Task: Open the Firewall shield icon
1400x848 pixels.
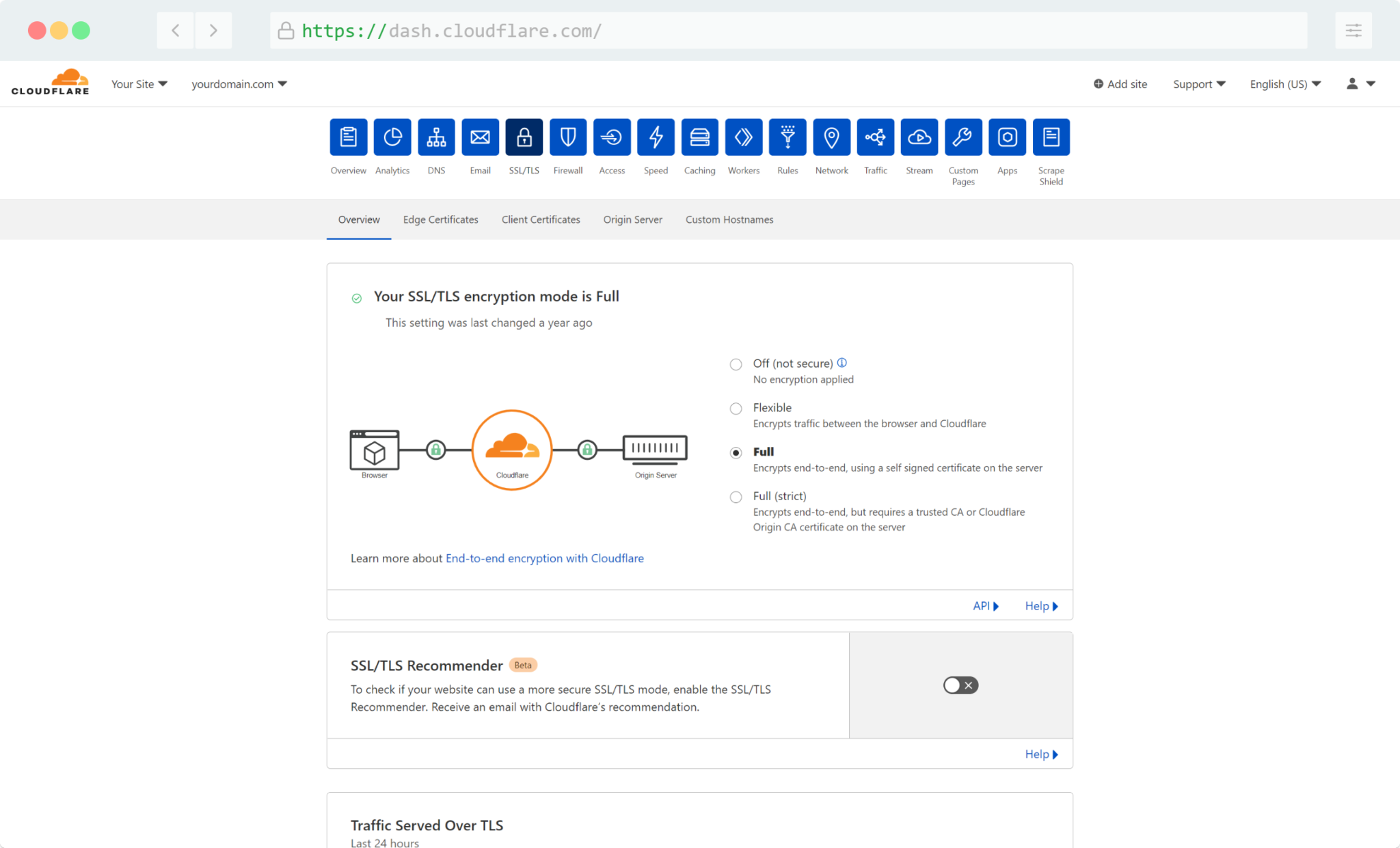Action: 568,137
